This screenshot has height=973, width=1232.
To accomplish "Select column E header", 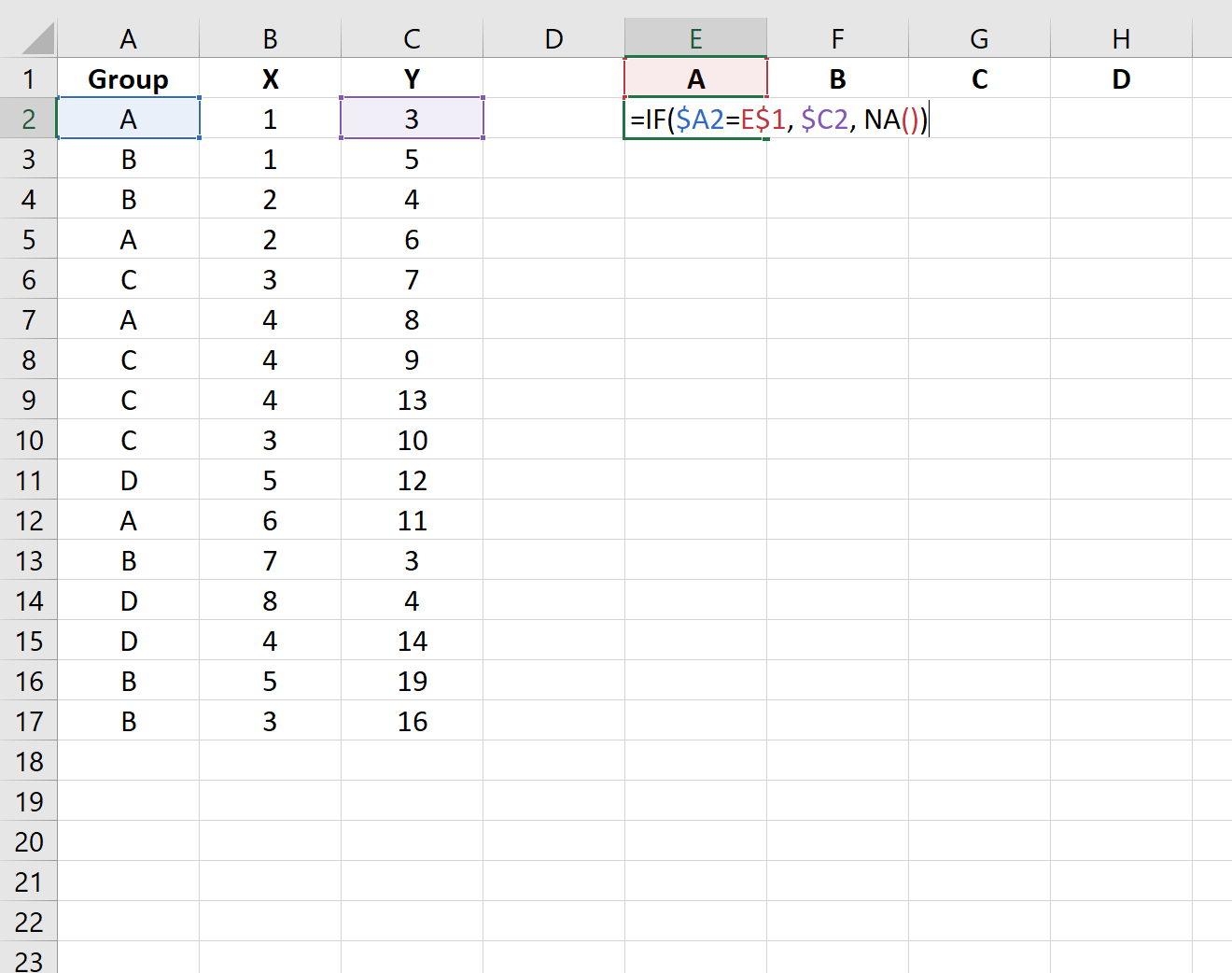I will tap(695, 38).
